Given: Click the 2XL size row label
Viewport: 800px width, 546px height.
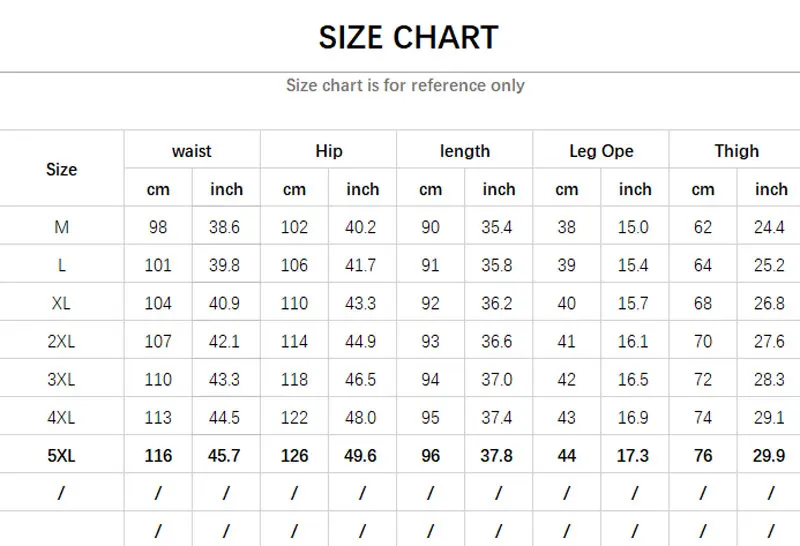Looking at the screenshot, I should [61, 341].
